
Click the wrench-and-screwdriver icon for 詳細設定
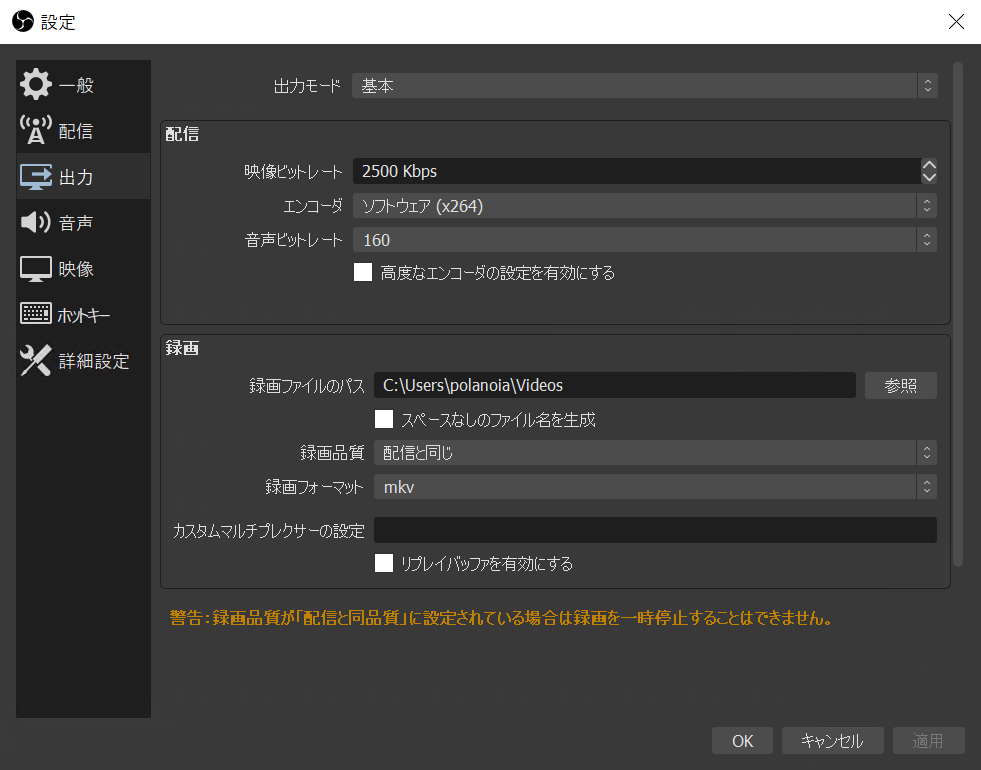36,360
